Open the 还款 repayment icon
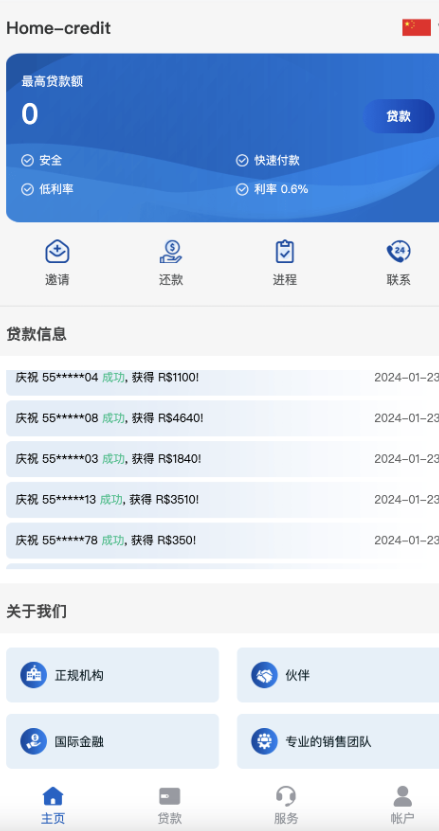 pos(171,252)
